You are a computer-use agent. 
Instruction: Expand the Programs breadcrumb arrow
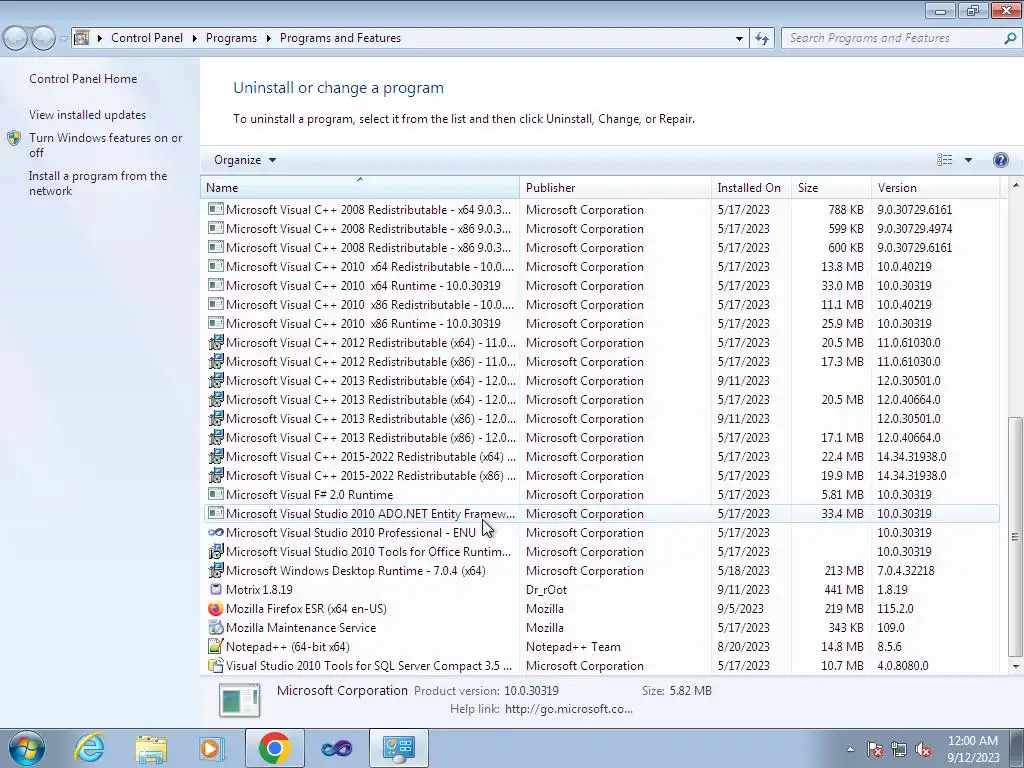(x=268, y=39)
